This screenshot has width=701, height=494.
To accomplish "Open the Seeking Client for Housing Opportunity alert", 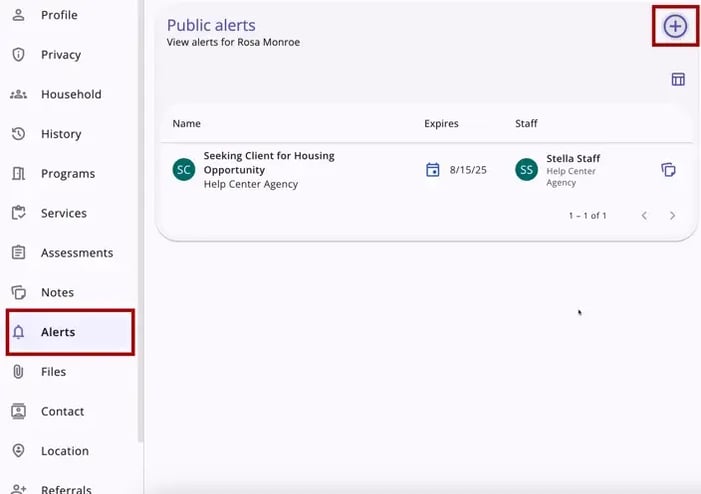I will coord(268,163).
